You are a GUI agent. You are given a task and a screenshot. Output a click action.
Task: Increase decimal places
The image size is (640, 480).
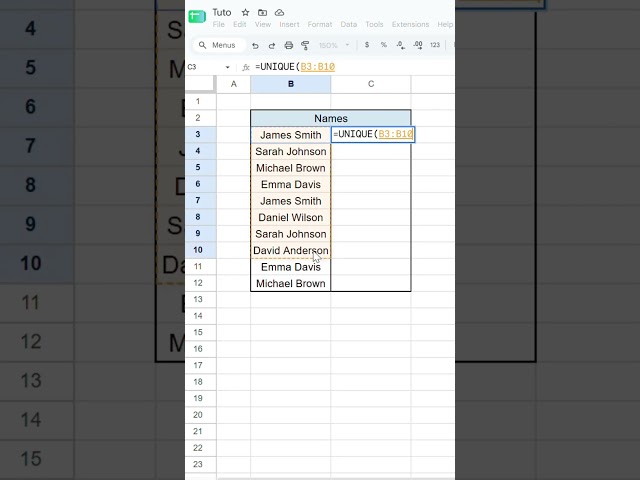[x=418, y=45]
